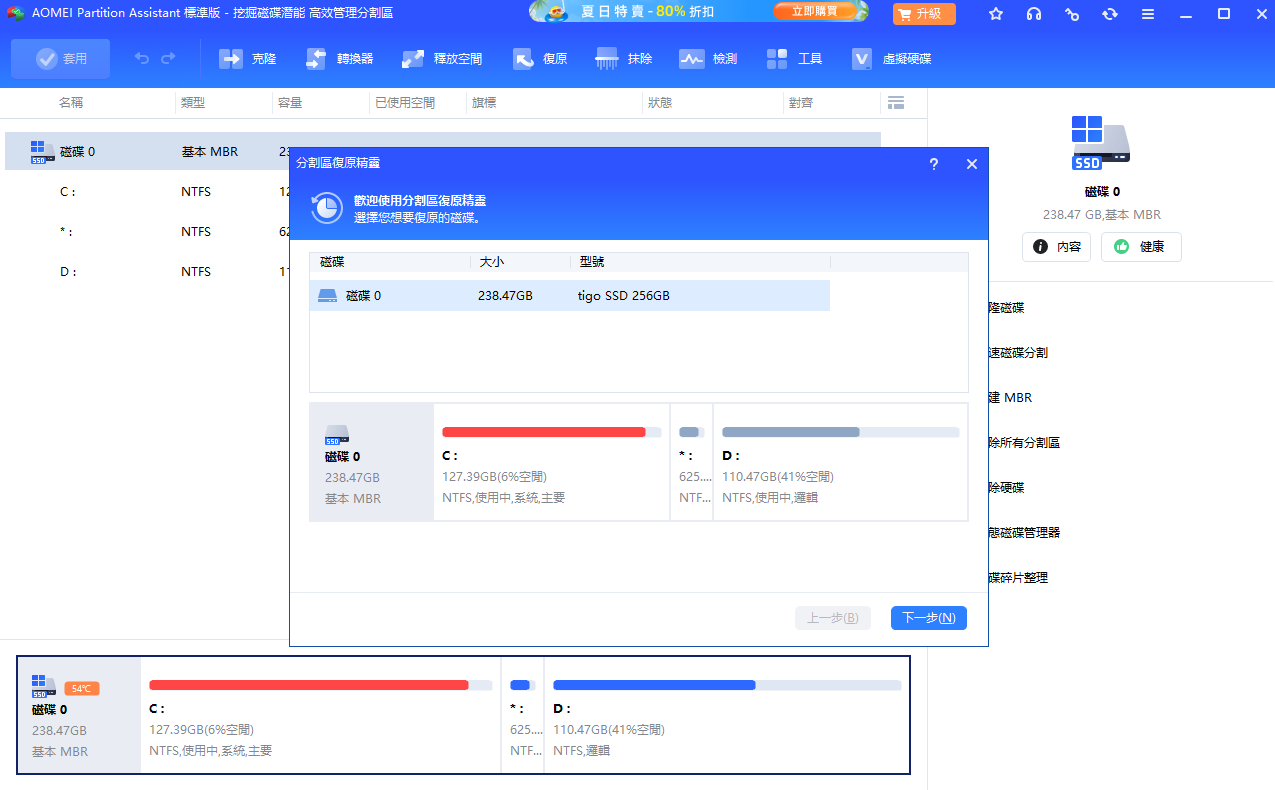This screenshot has width=1275, height=790.
Task: Click the star favorites icon in title bar
Action: [x=996, y=14]
